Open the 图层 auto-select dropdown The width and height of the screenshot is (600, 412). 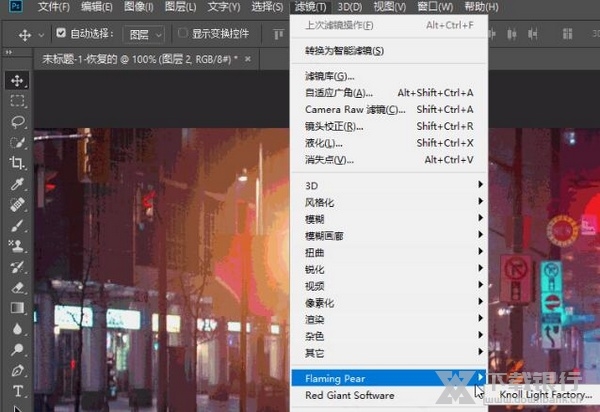(144, 35)
